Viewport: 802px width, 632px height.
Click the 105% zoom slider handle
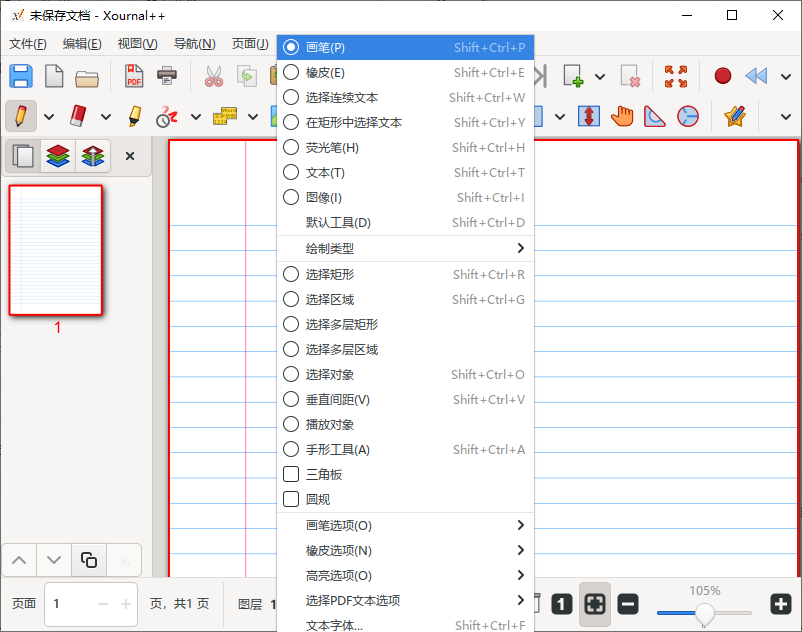click(x=704, y=613)
